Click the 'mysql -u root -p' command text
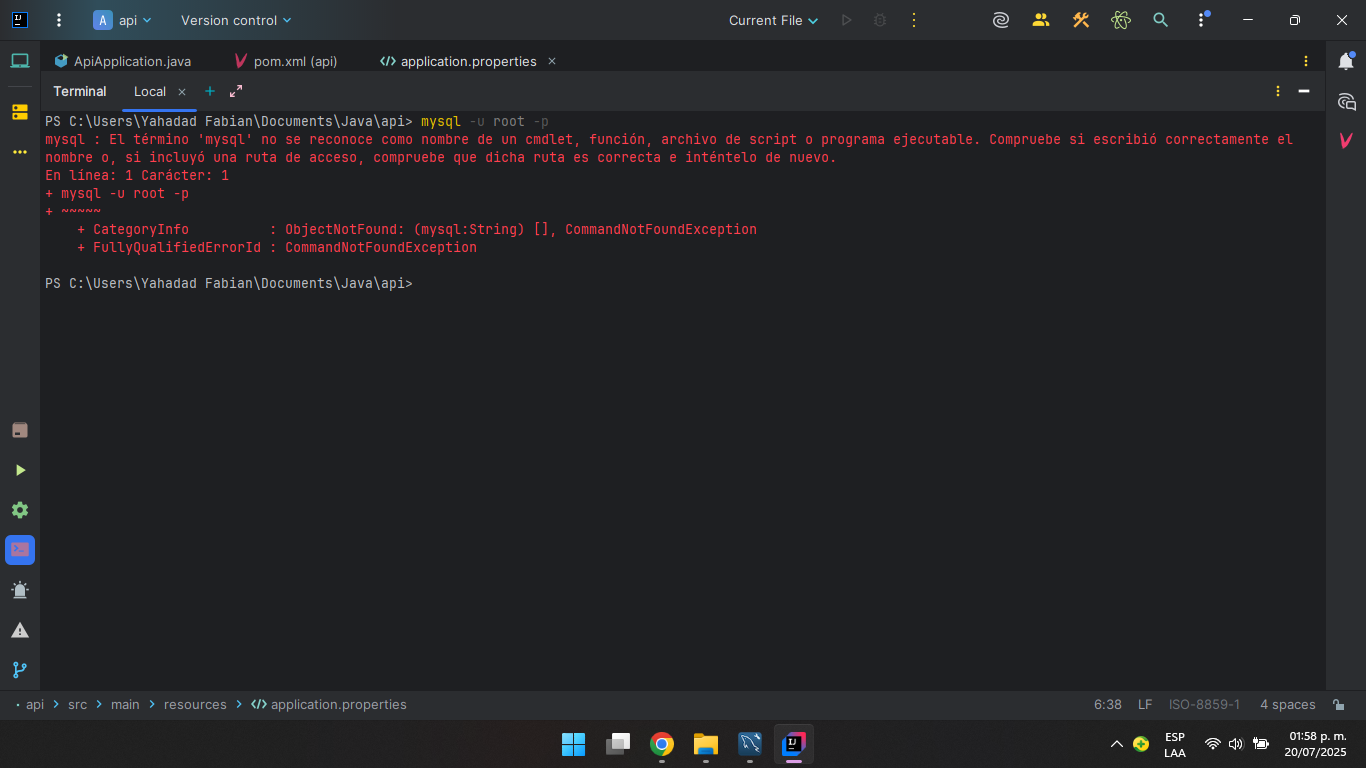This screenshot has height=768, width=1366. 485,121
